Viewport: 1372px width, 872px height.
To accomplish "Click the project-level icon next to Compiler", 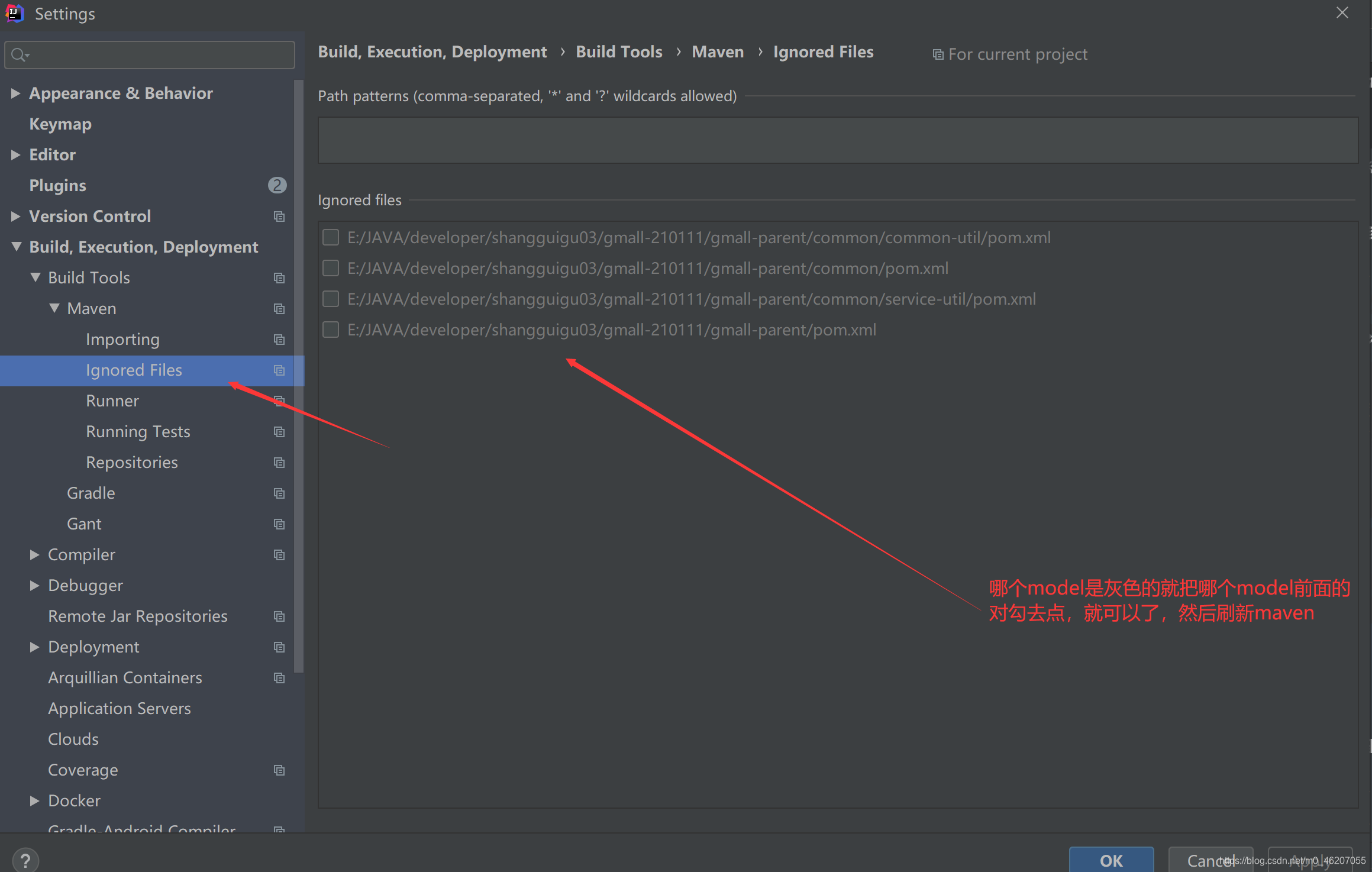I will pos(279,555).
